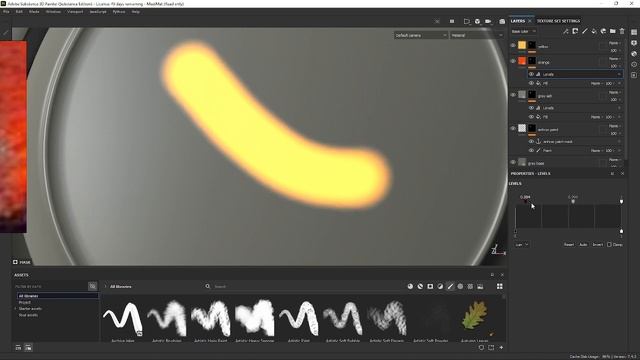Open the Default camera dropdown
640x360 pixels.
[421, 36]
